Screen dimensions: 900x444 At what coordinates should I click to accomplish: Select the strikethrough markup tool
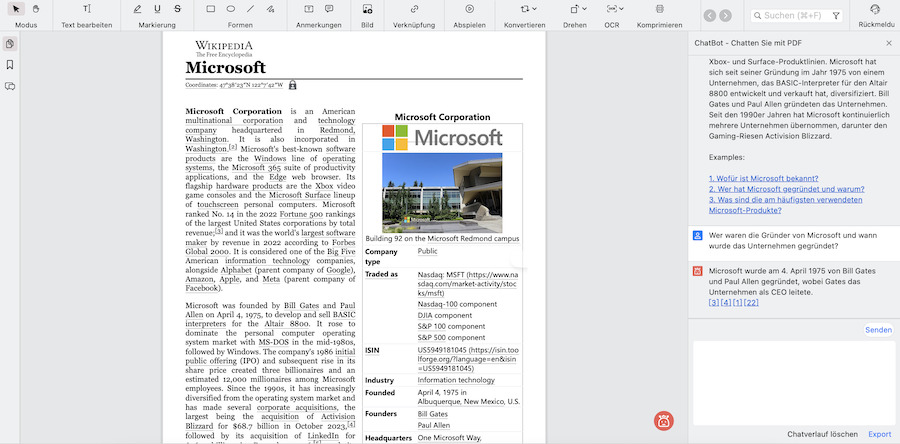[x=177, y=9]
